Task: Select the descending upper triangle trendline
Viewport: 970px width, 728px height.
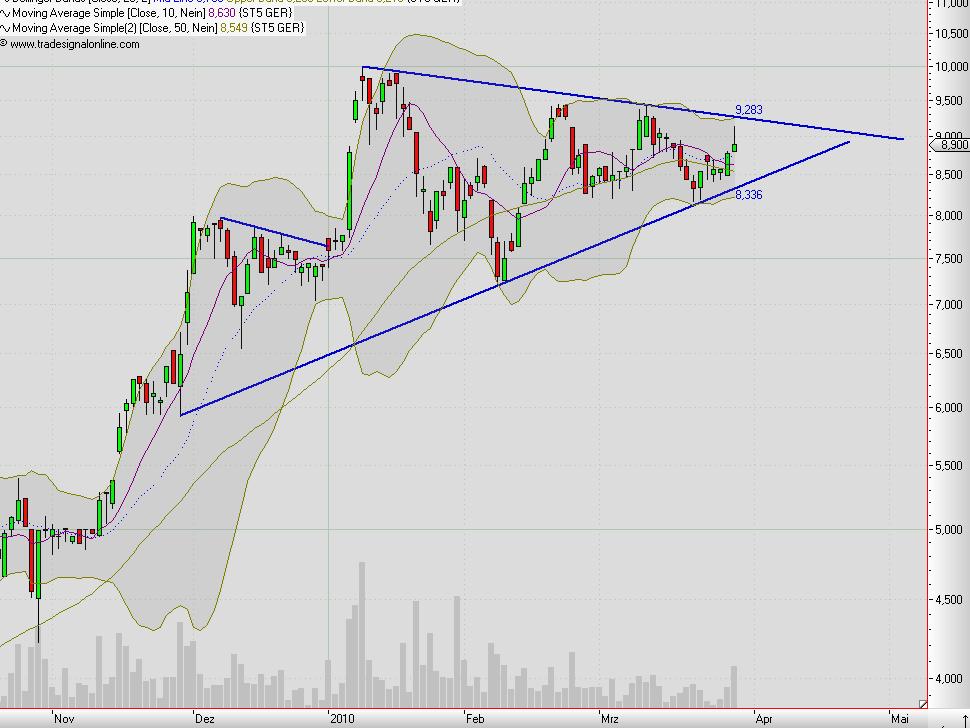Action: point(632,103)
